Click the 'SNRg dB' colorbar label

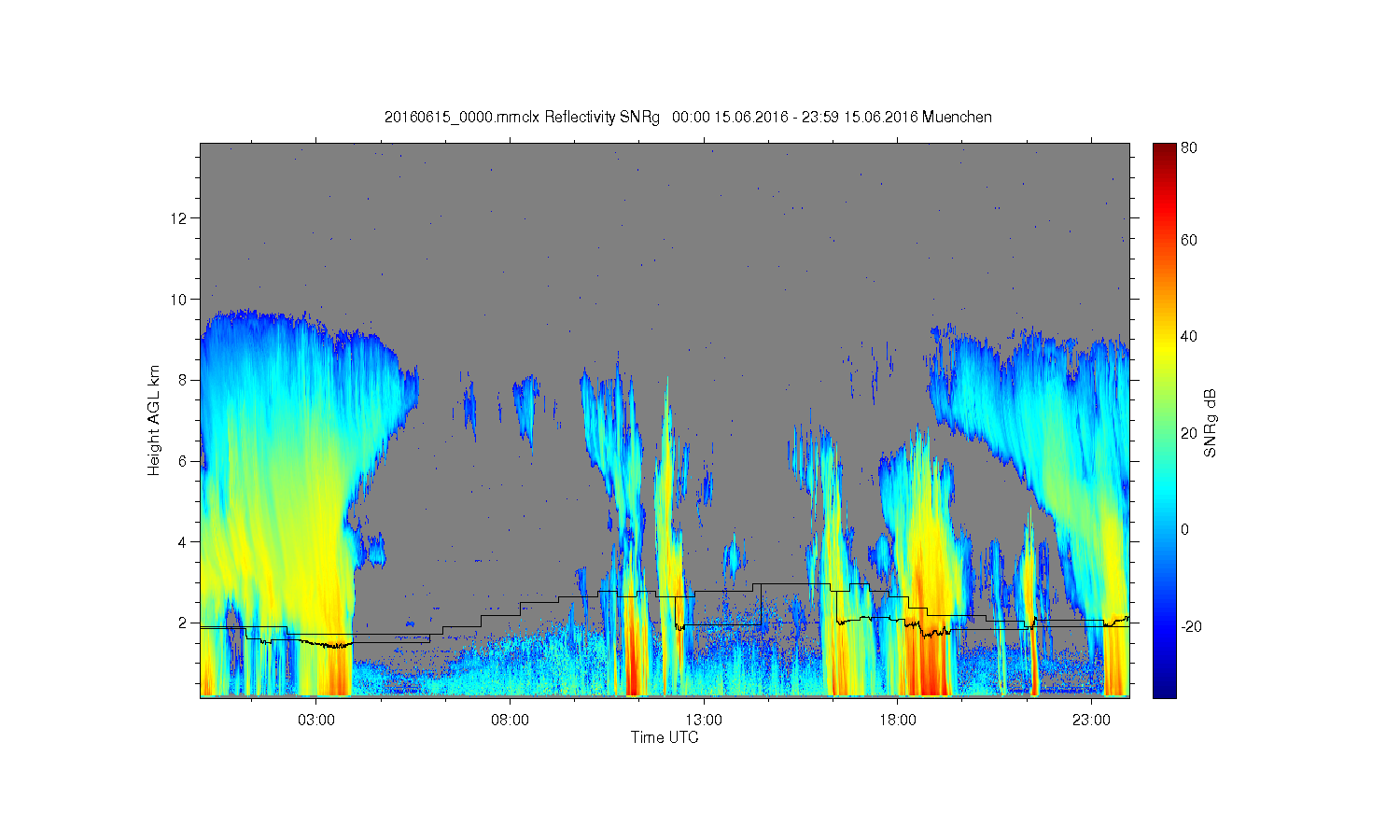point(1211,423)
